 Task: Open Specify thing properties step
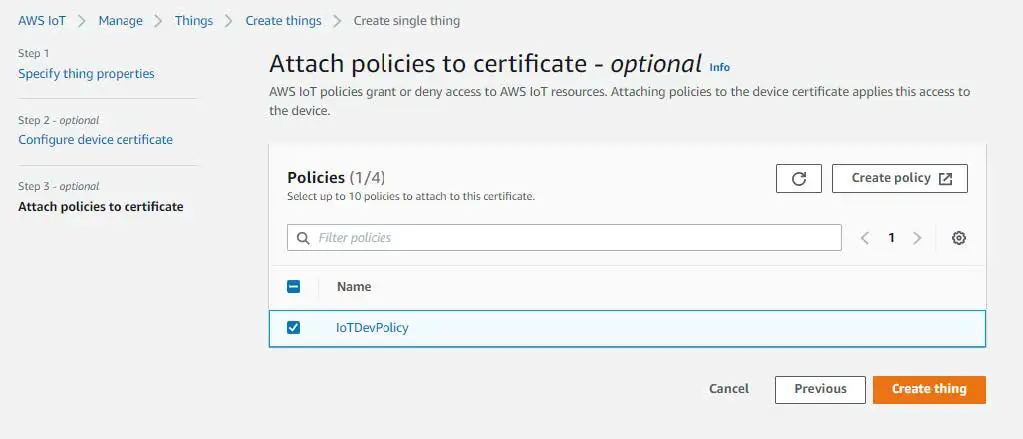point(86,73)
